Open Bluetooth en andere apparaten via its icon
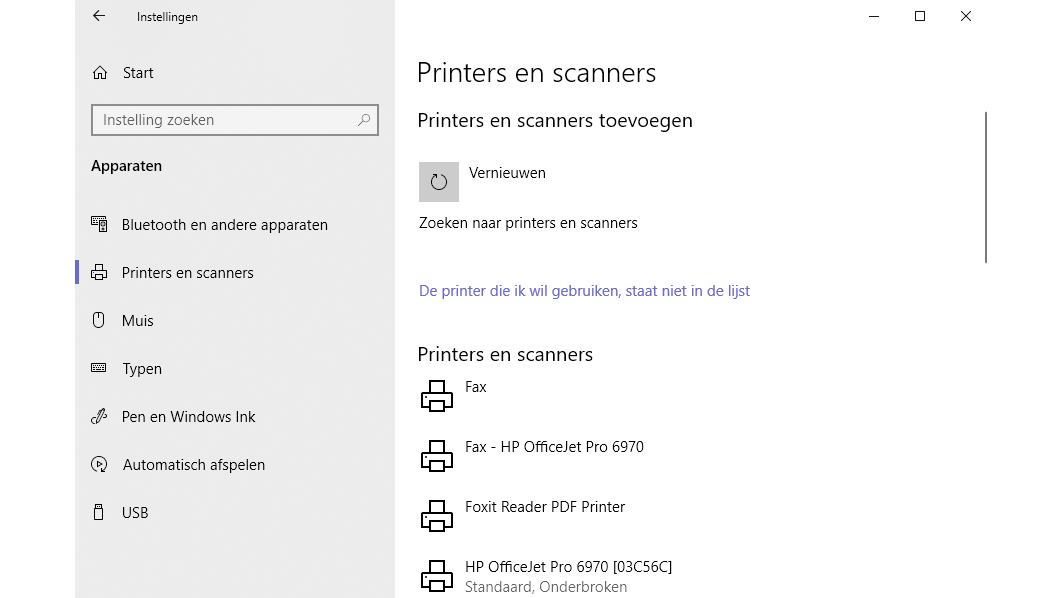Viewport: 1063px width, 598px height. (x=99, y=224)
